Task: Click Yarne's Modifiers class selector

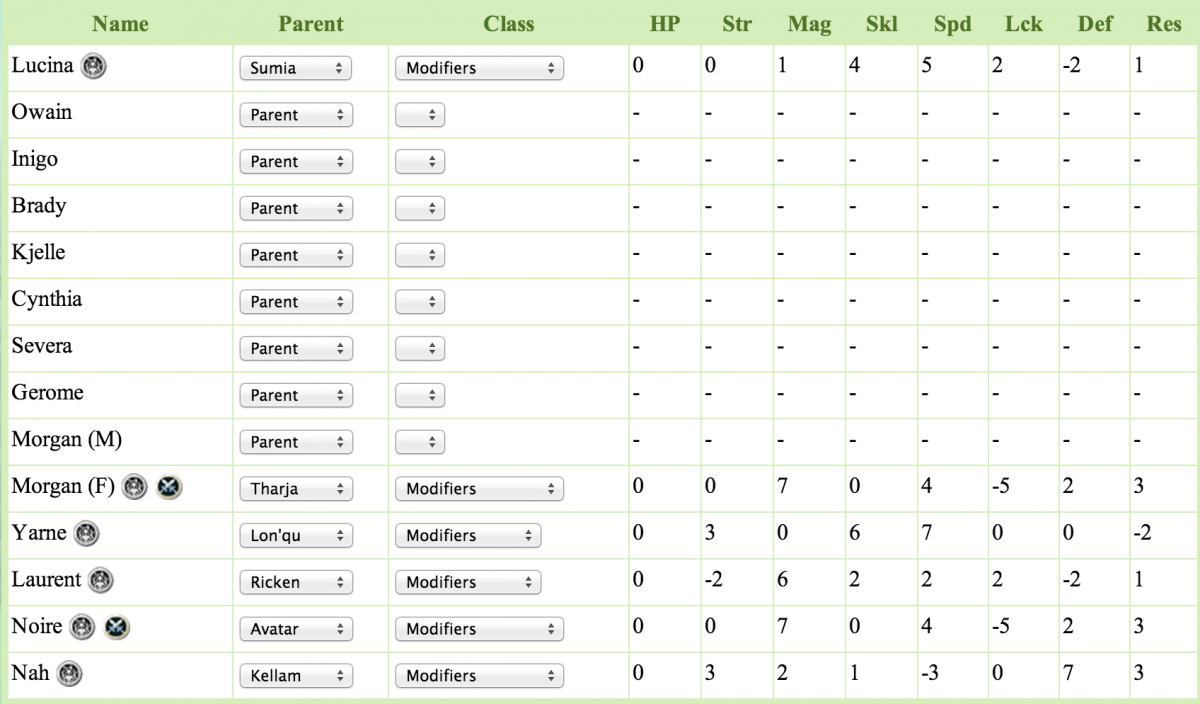Action: tap(468, 535)
